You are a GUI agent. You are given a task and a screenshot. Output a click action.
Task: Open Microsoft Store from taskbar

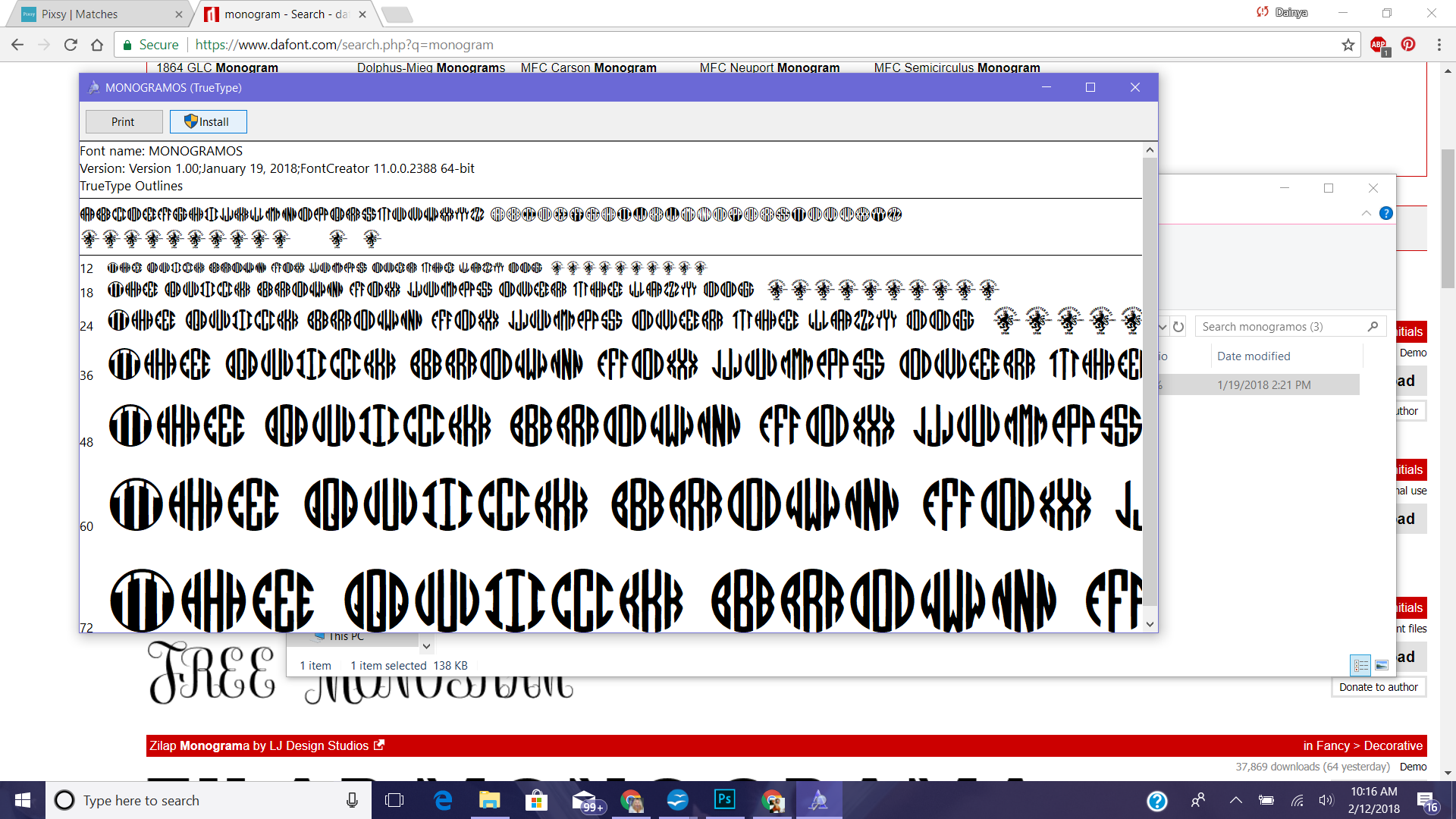(x=536, y=800)
